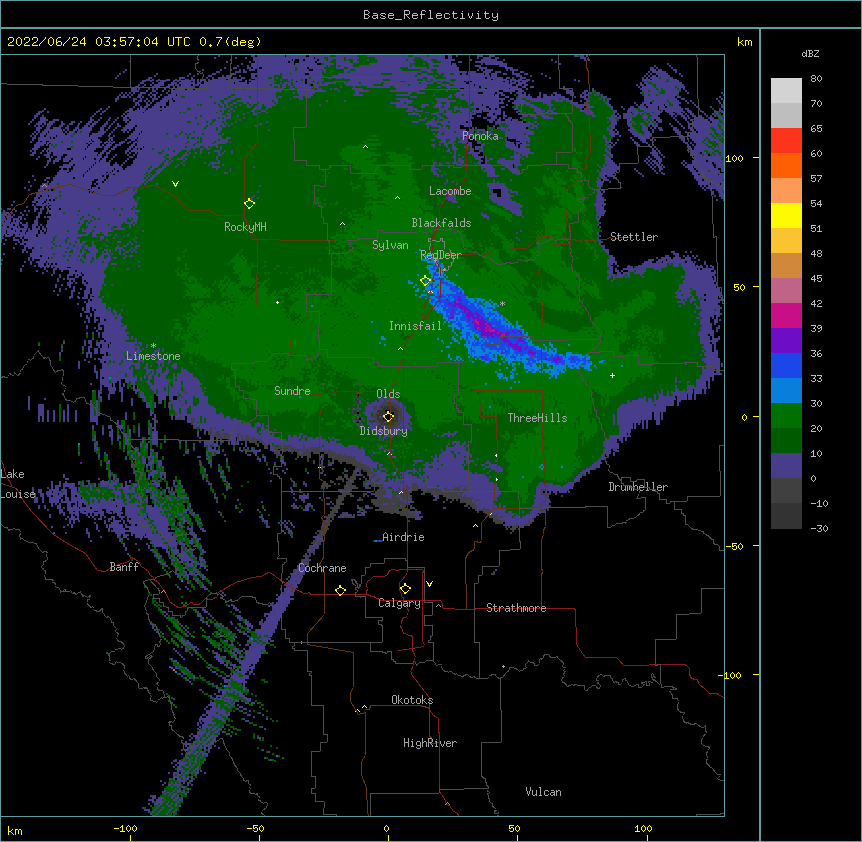Image resolution: width=862 pixels, height=842 pixels.
Task: Click the Stettler town label
Action: (x=634, y=237)
